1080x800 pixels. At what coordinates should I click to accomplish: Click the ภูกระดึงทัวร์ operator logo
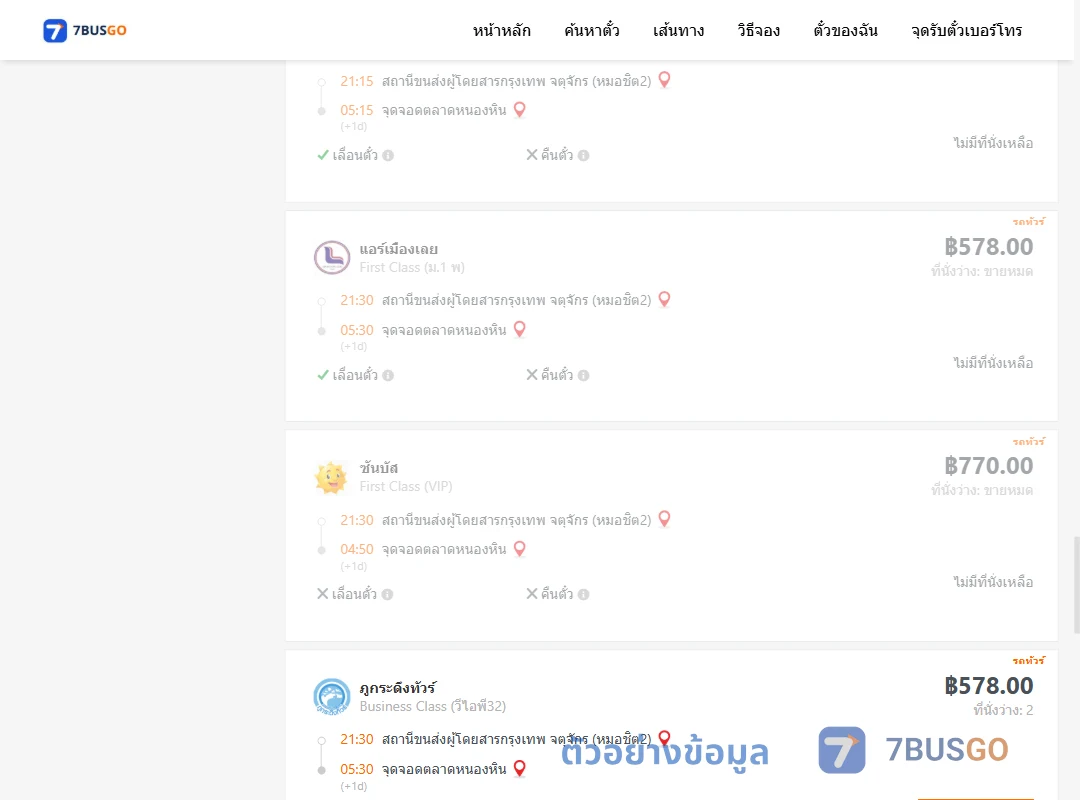tap(332, 697)
